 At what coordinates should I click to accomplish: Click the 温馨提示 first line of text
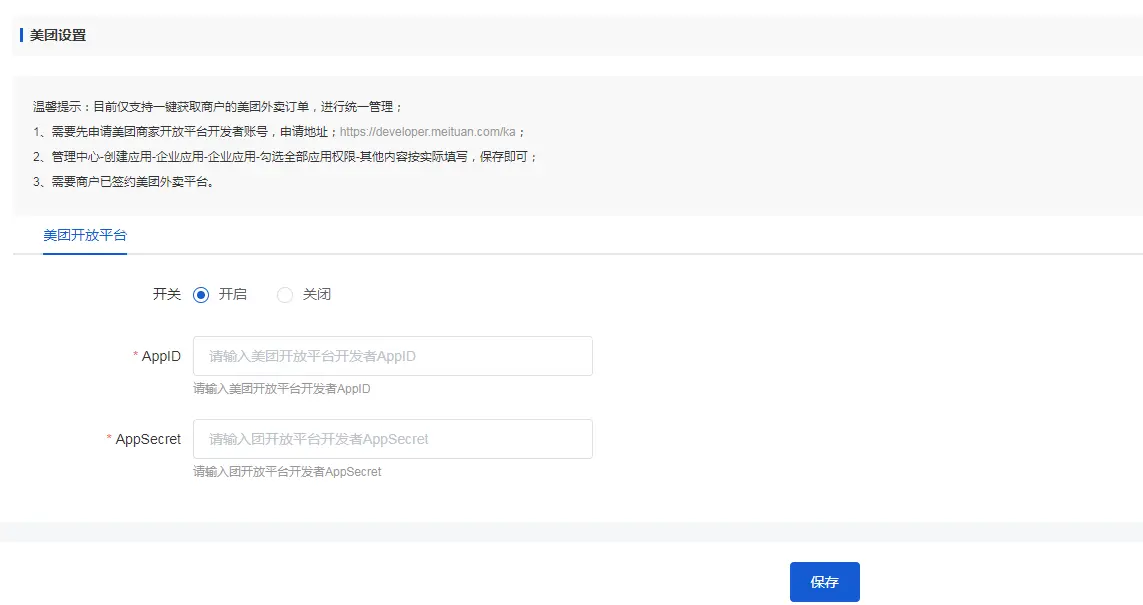(217, 107)
